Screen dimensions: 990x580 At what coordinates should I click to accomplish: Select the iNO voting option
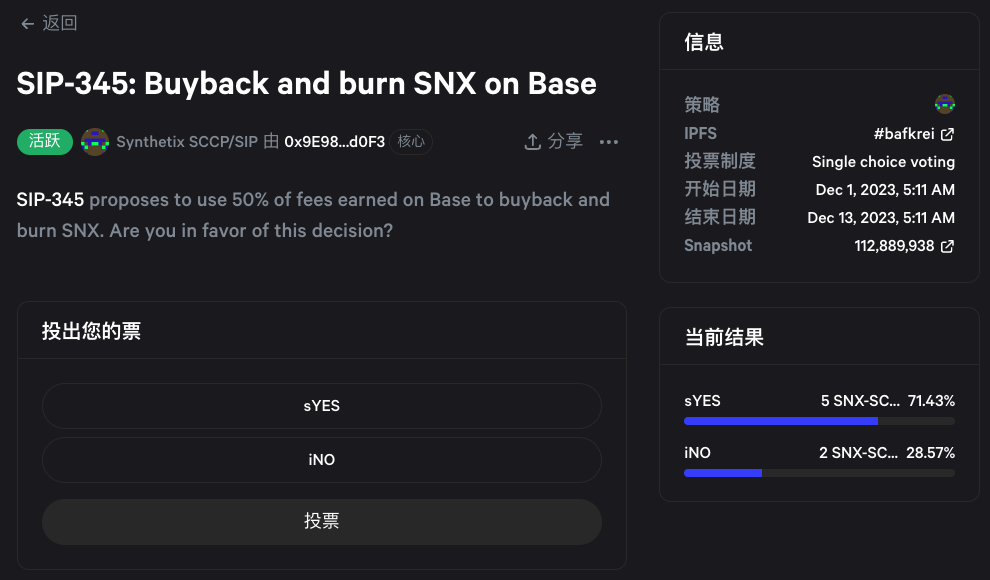coord(321,460)
